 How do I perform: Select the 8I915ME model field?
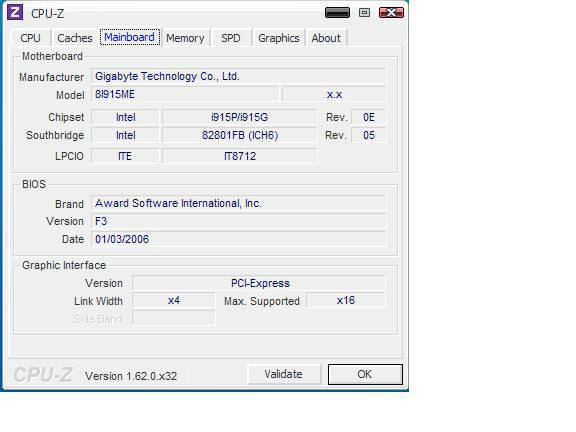pyautogui.click(x=185, y=94)
